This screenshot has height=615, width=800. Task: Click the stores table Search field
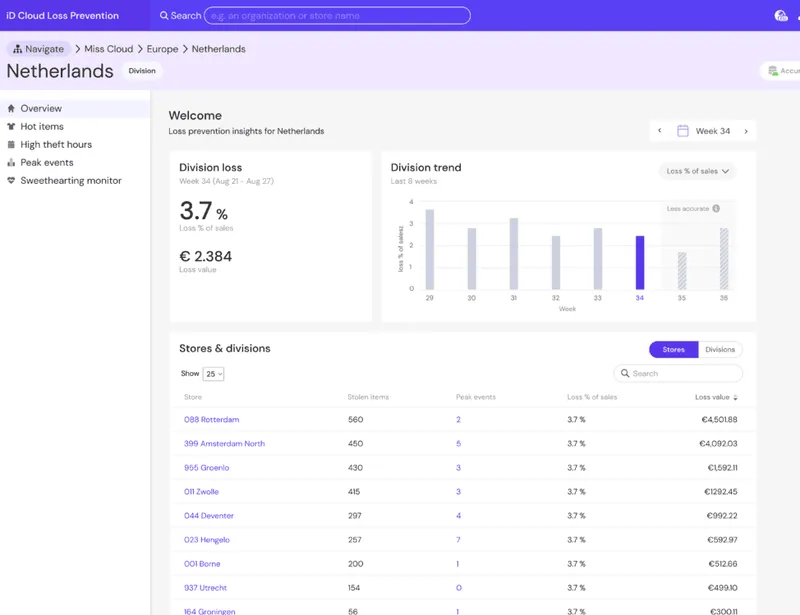click(678, 374)
